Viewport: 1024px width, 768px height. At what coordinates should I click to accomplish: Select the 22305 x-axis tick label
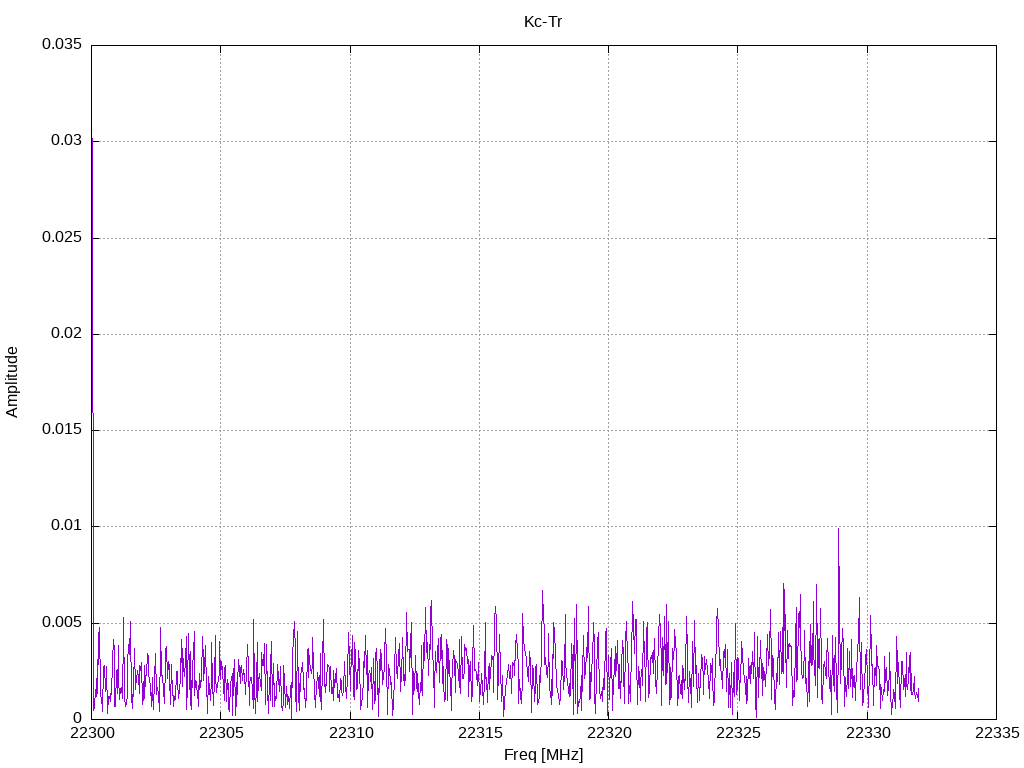(220, 733)
